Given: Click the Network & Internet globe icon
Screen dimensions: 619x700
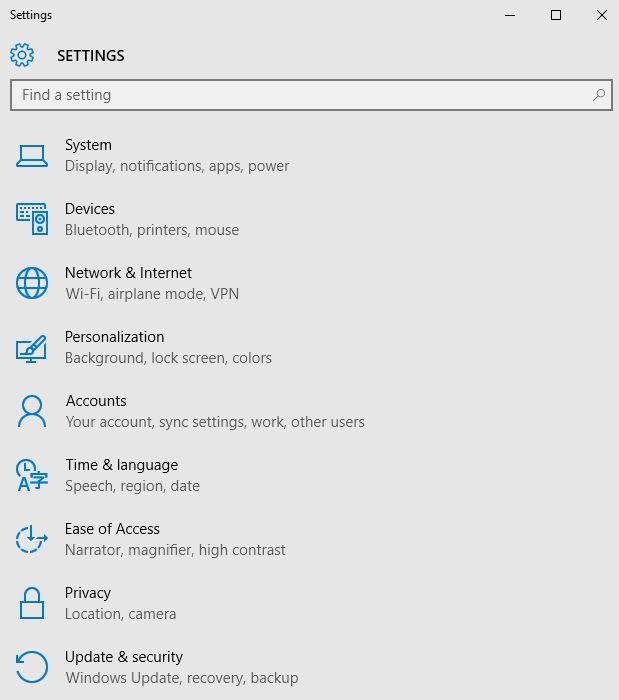Looking at the screenshot, I should pyautogui.click(x=32, y=283).
